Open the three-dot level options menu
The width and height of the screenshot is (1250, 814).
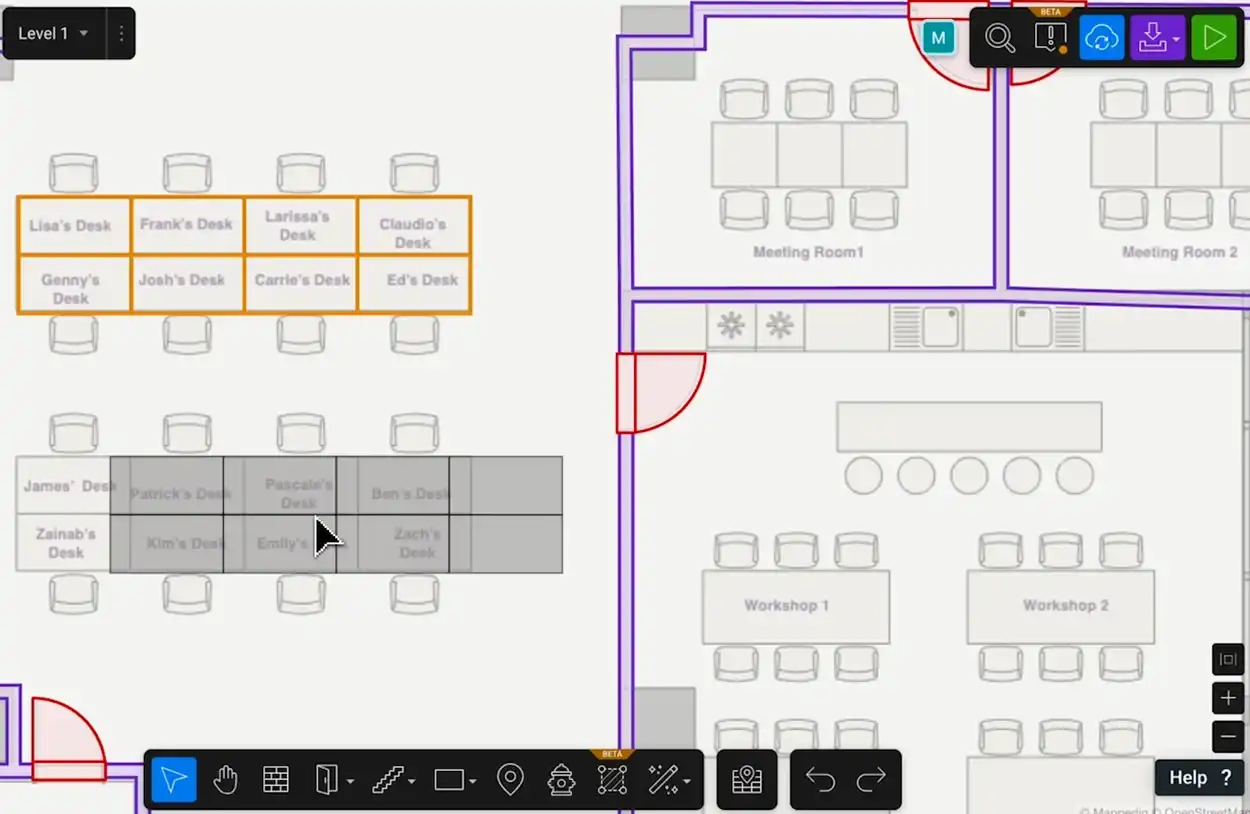click(121, 33)
